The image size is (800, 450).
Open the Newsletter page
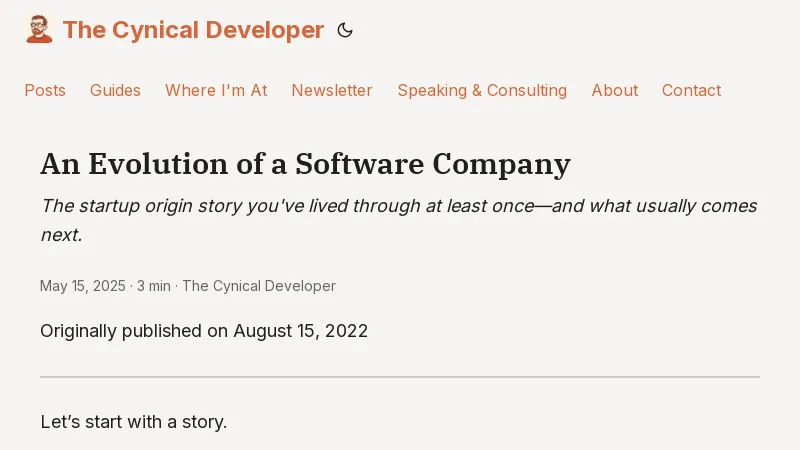[332, 90]
